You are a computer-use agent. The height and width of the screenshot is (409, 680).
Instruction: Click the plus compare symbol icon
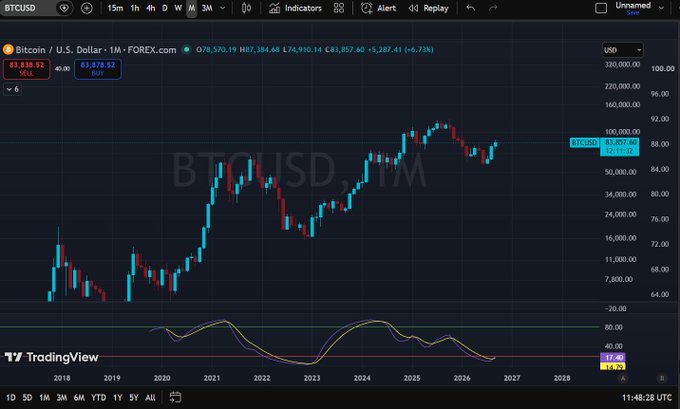pyautogui.click(x=87, y=8)
